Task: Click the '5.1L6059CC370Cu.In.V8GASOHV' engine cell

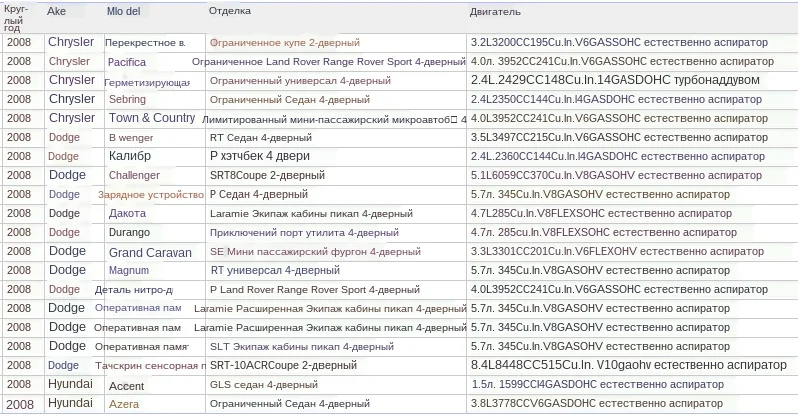Action: (x=616, y=176)
